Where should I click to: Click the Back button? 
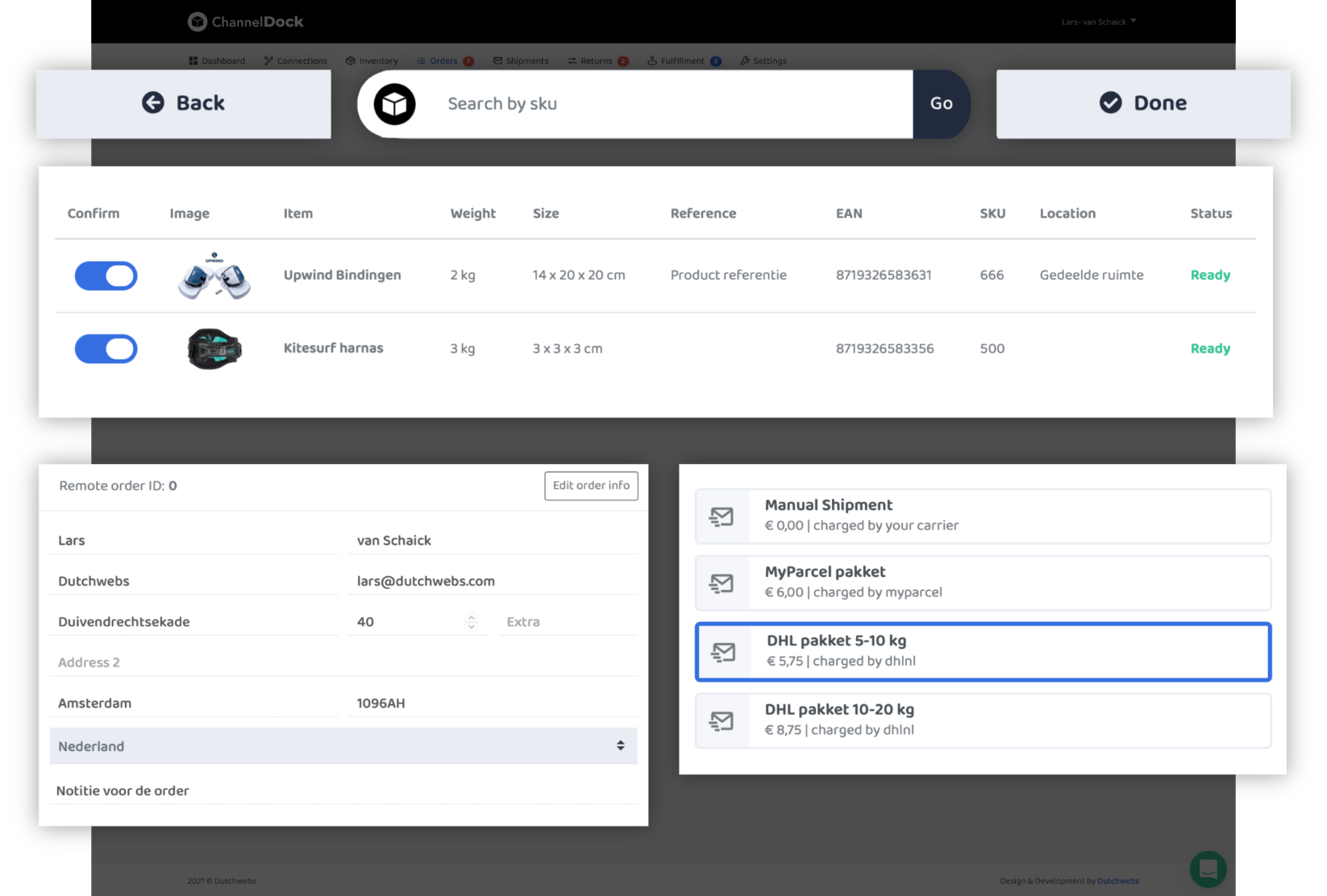point(184,104)
